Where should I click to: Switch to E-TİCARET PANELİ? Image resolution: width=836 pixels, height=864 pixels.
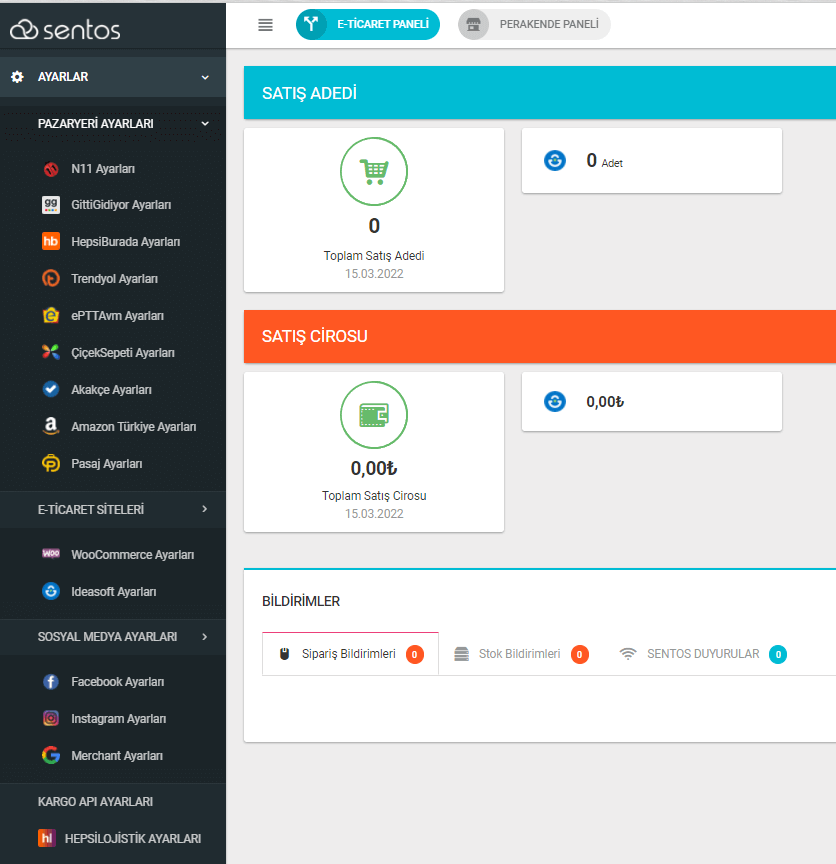(368, 24)
